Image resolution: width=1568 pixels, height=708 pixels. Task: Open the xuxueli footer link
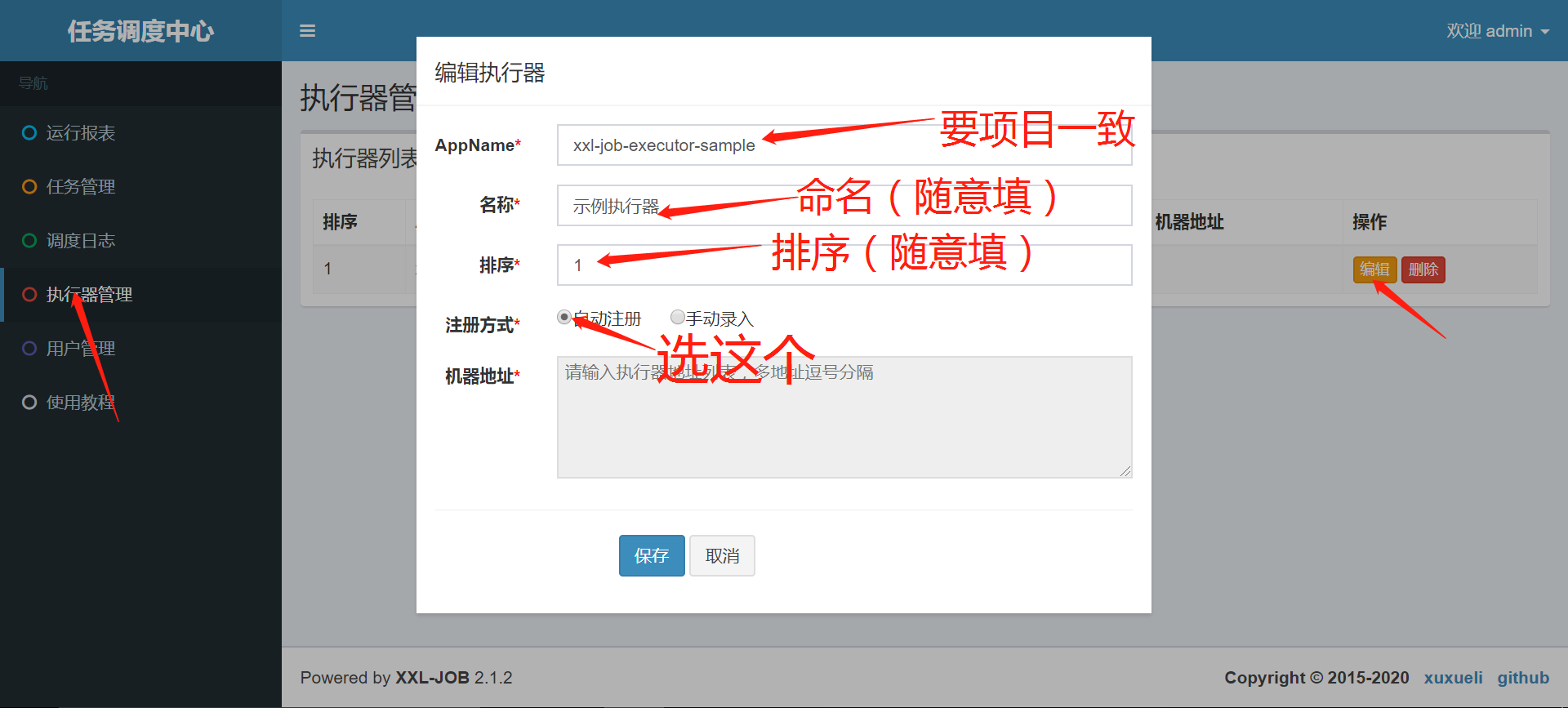coord(1453,678)
